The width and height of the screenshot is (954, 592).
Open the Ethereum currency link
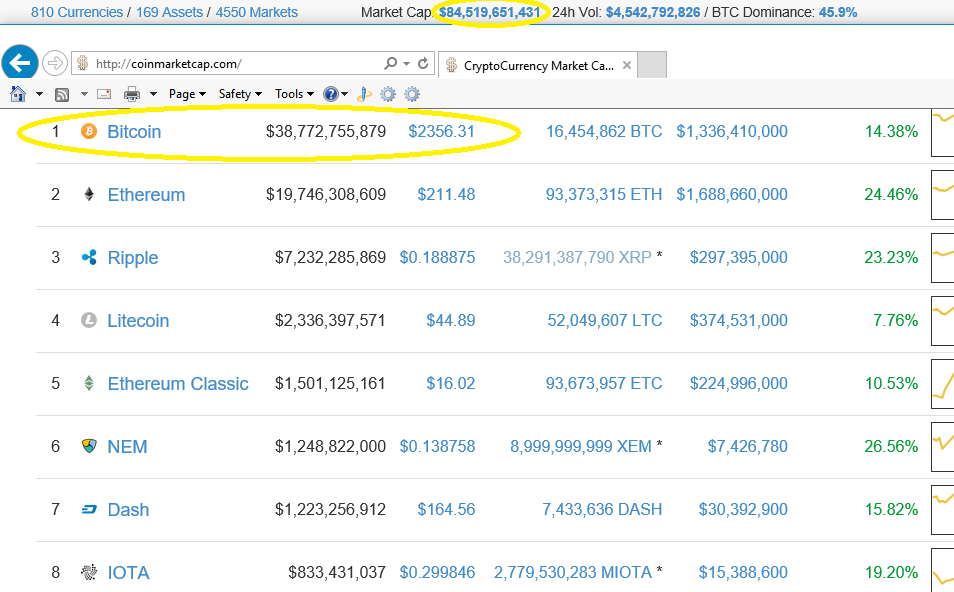(147, 195)
